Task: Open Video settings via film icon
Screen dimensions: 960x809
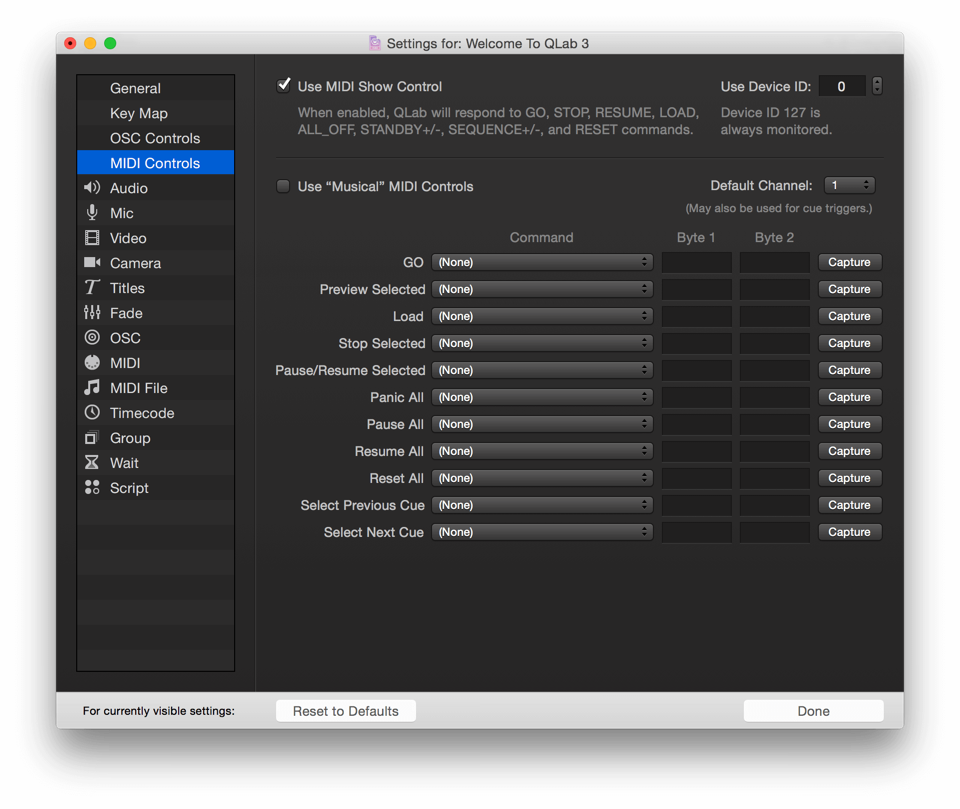Action: tap(92, 238)
